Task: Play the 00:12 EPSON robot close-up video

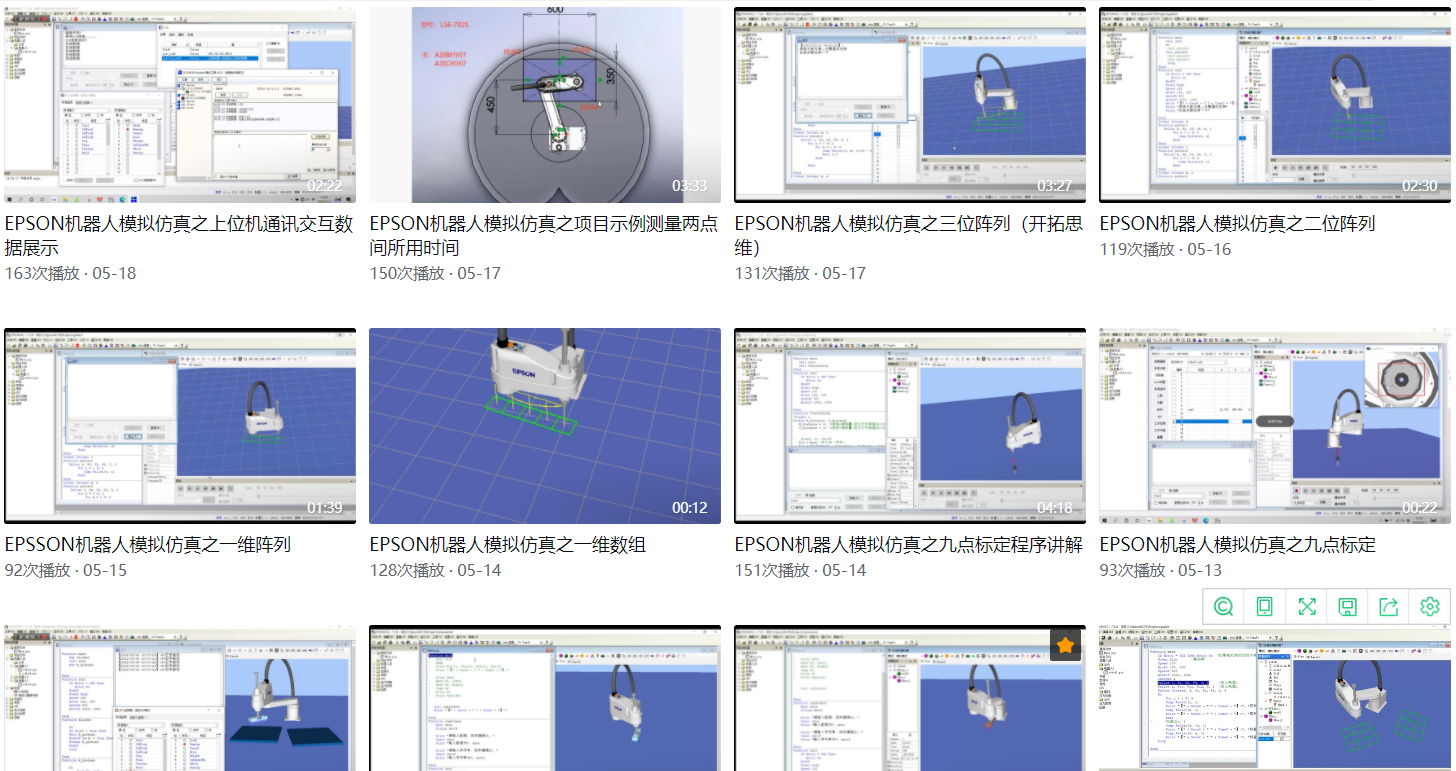Action: pyautogui.click(x=545, y=425)
